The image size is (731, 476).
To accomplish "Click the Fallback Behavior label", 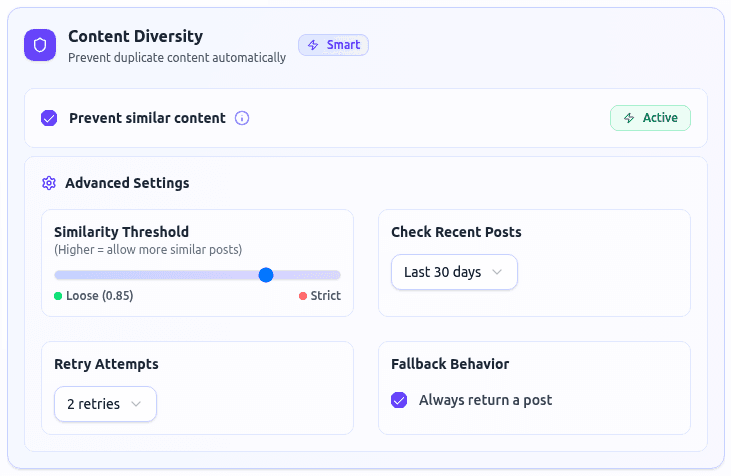I will (x=450, y=364).
